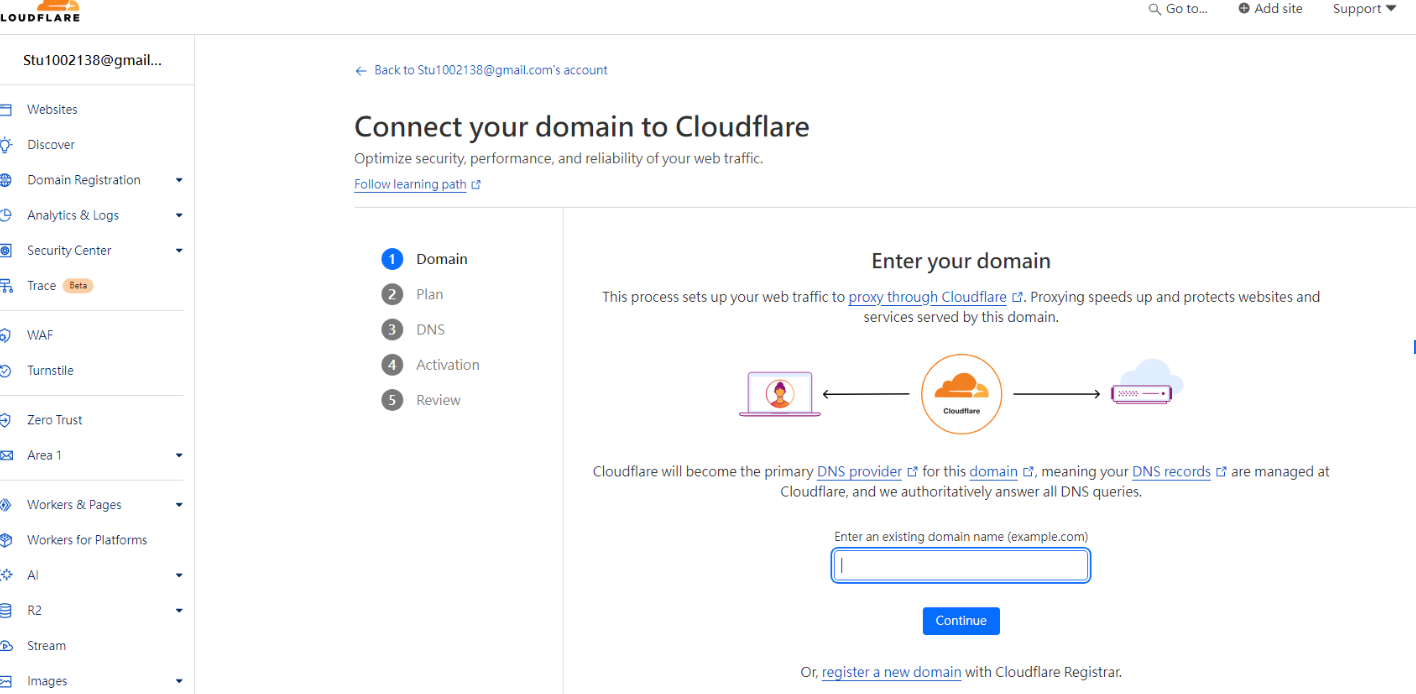Expand the R2 section arrow
This screenshot has height=694, width=1416.
point(179,610)
